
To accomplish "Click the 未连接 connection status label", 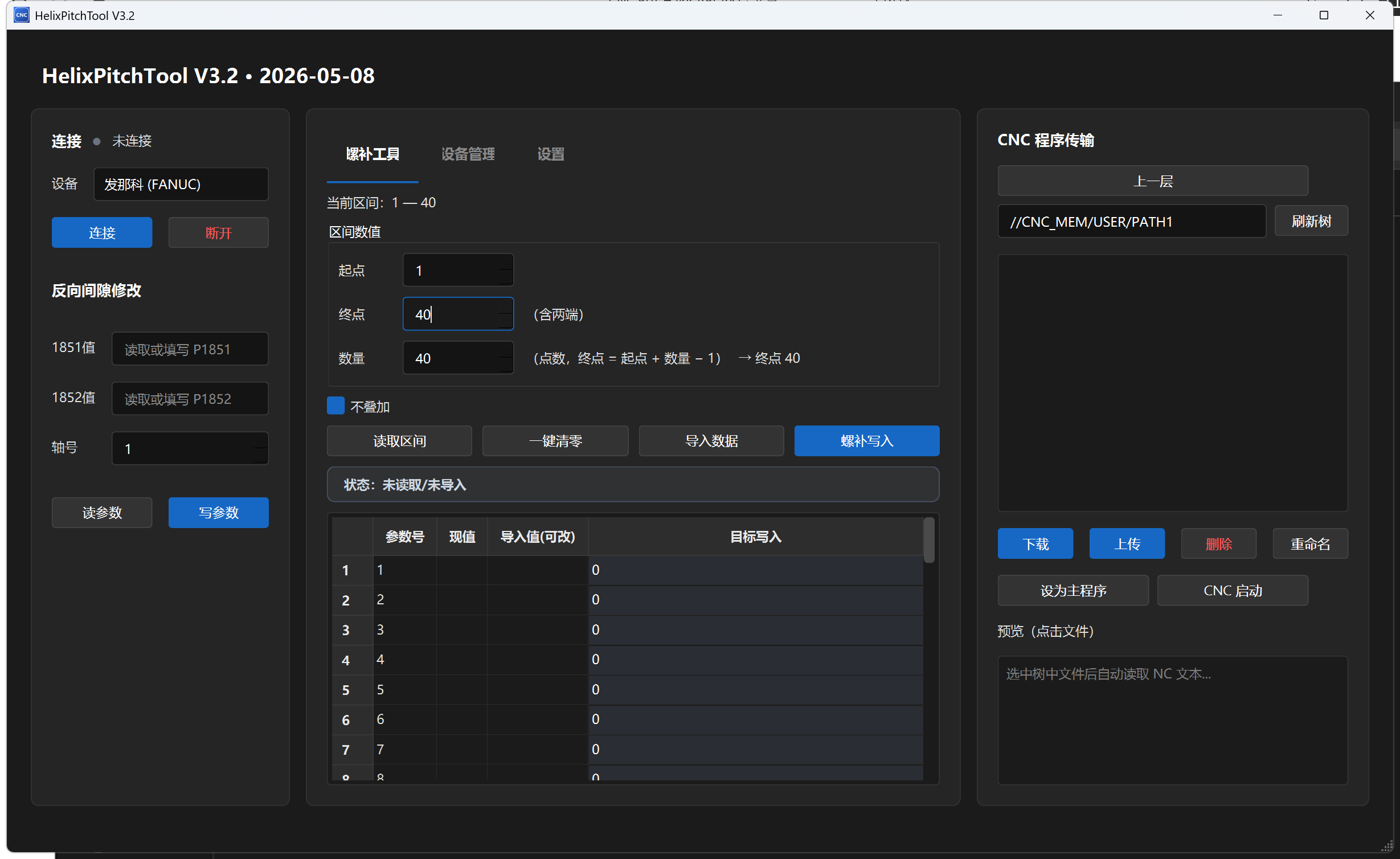I will tap(132, 141).
